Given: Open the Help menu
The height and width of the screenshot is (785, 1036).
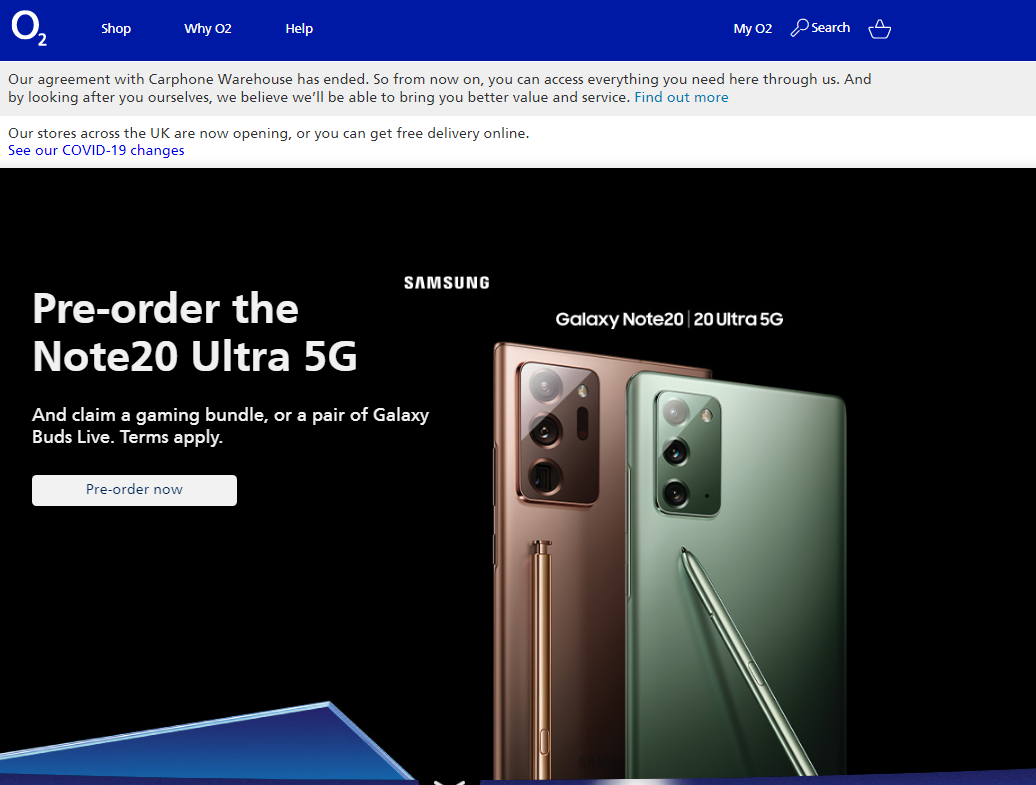Looking at the screenshot, I should (299, 28).
